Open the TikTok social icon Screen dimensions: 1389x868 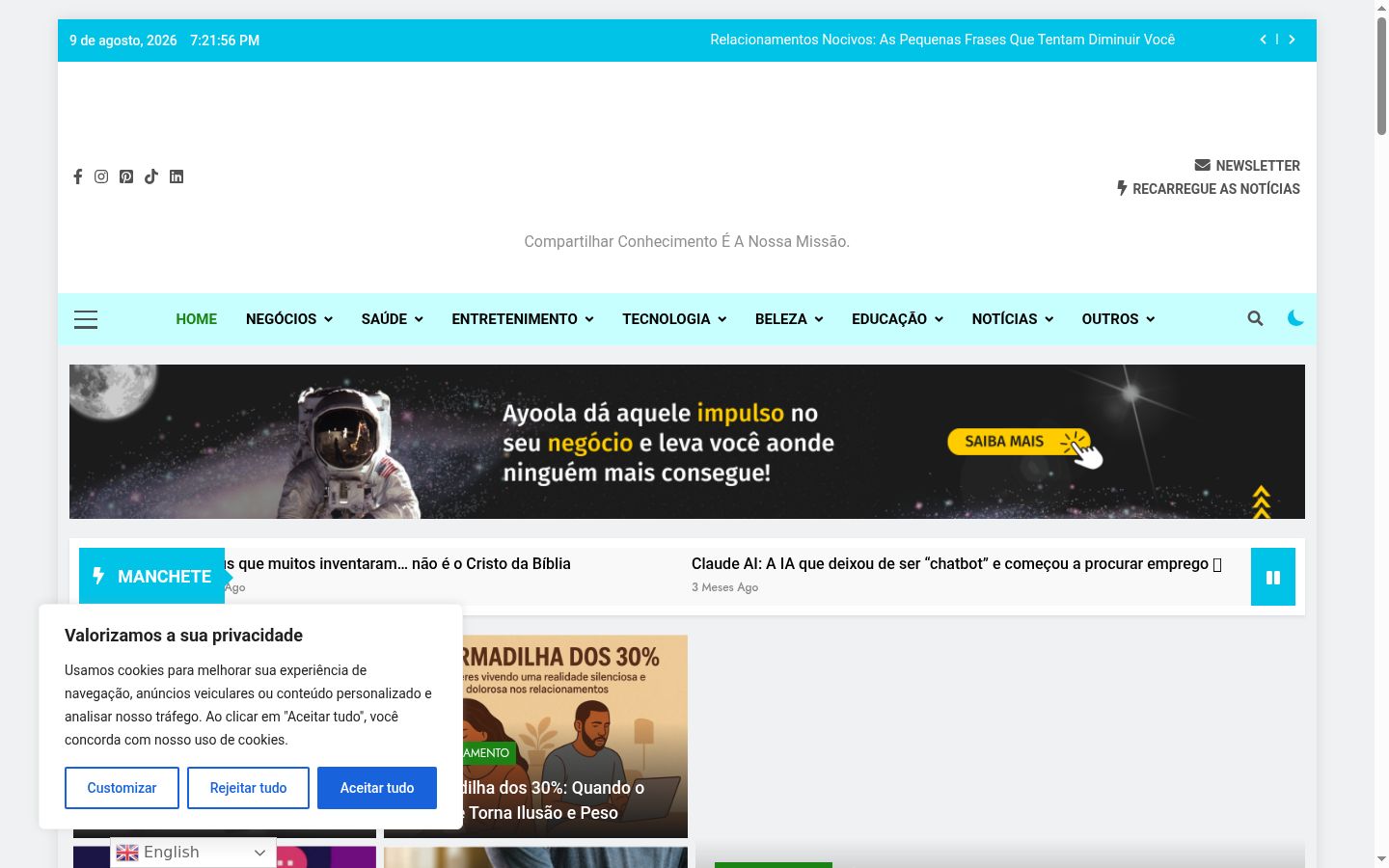pyautogui.click(x=151, y=176)
